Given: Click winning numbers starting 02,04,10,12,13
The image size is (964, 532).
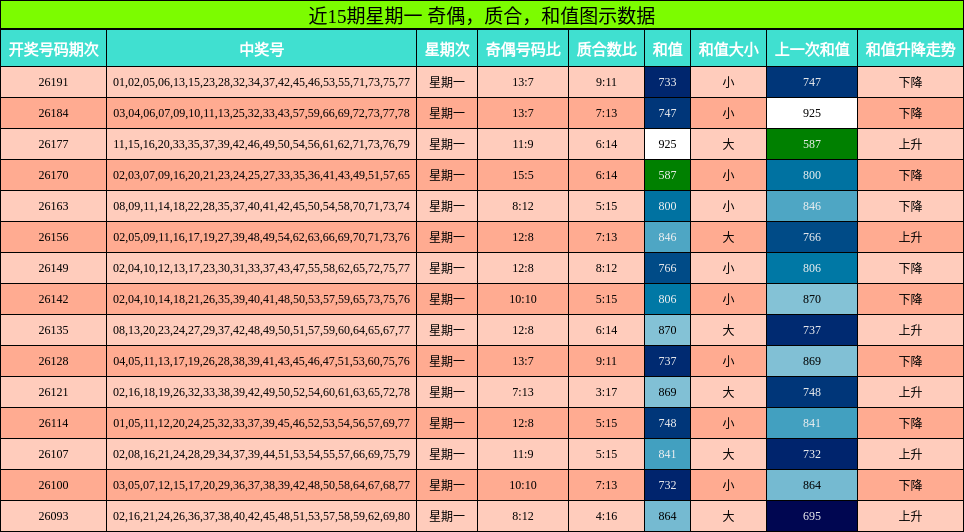Looking at the screenshot, I should pyautogui.click(x=261, y=268).
